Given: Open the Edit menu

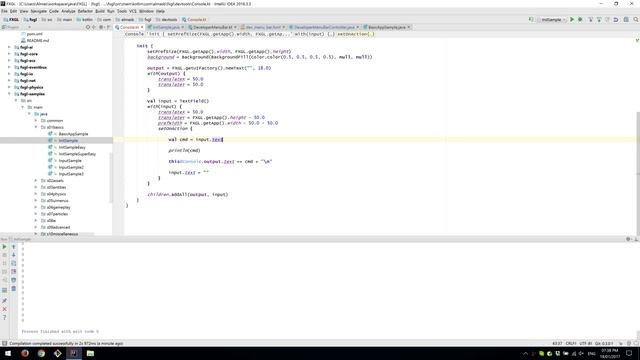Looking at the screenshot, I should [13, 11].
